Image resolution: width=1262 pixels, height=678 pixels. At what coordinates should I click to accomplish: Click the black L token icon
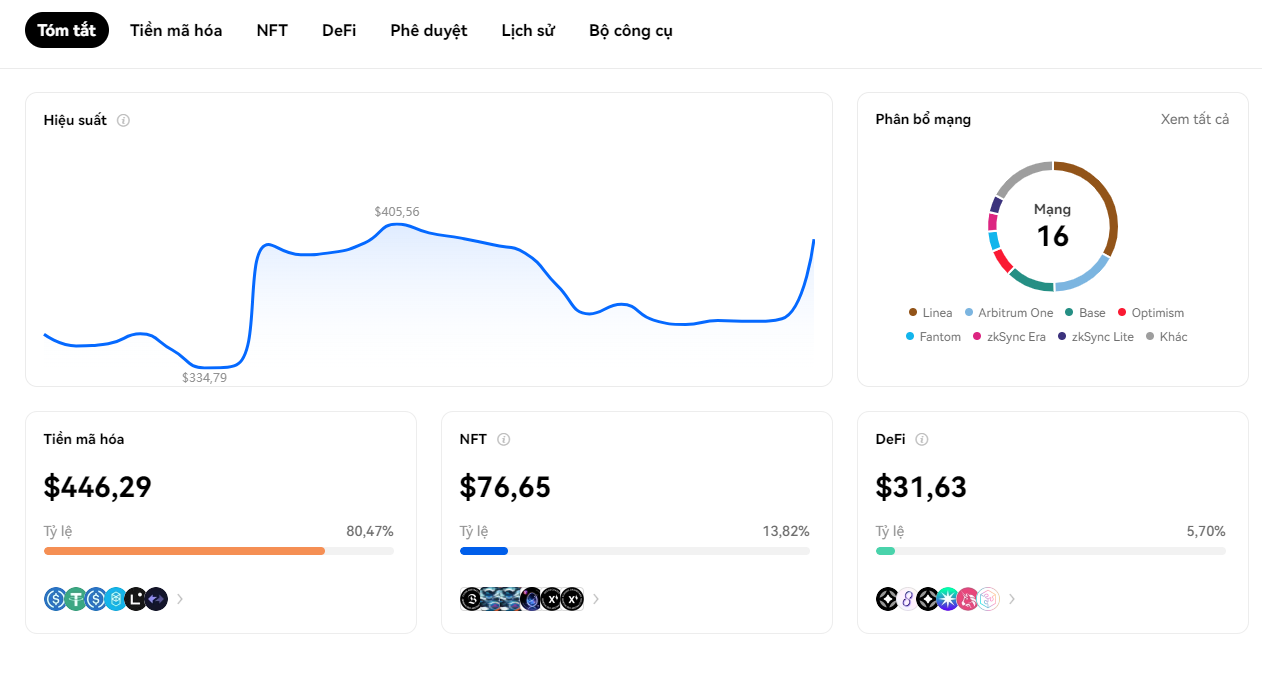136,599
